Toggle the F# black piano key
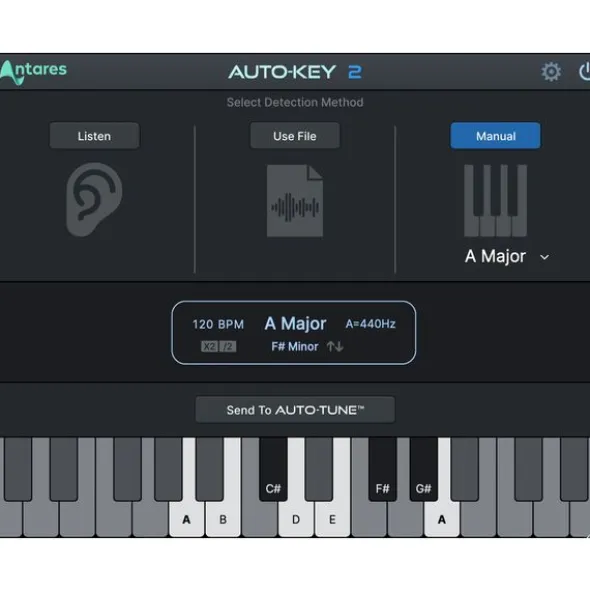 point(382,469)
